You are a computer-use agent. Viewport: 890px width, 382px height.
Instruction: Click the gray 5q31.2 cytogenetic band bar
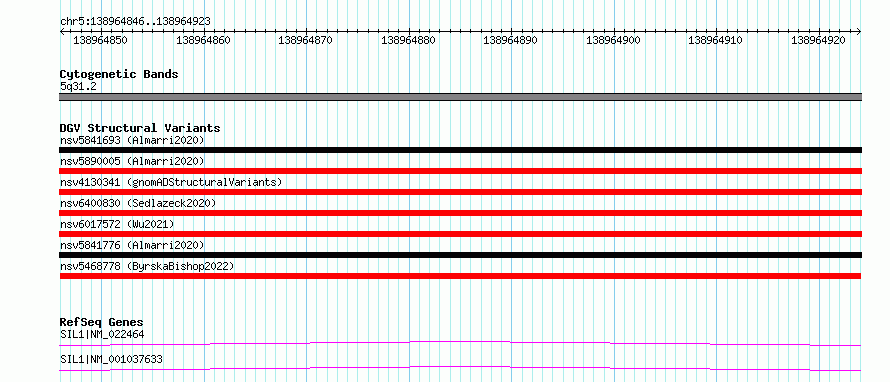point(460,97)
